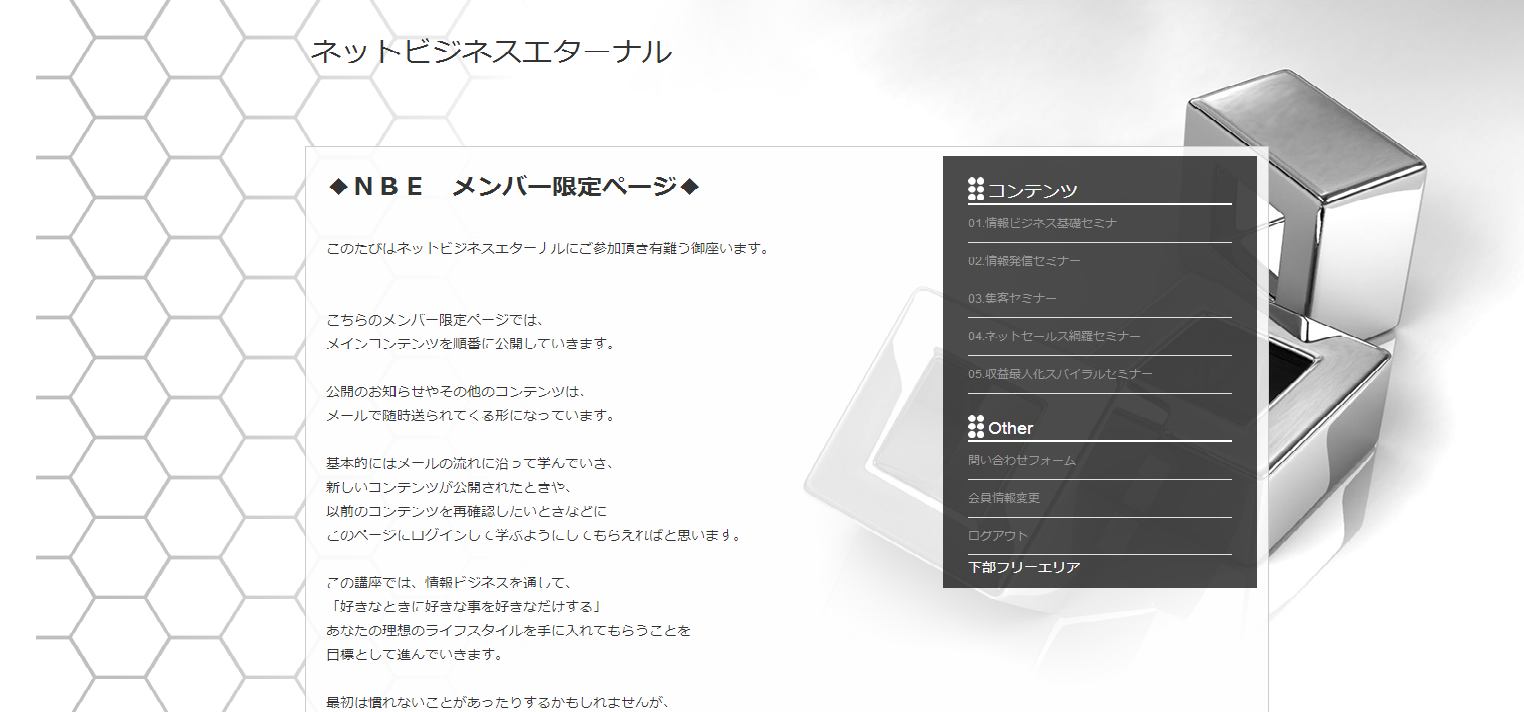Click the dots icon beside Other heading
Screen dimensions: 1524x712
pyautogui.click(x=976, y=427)
